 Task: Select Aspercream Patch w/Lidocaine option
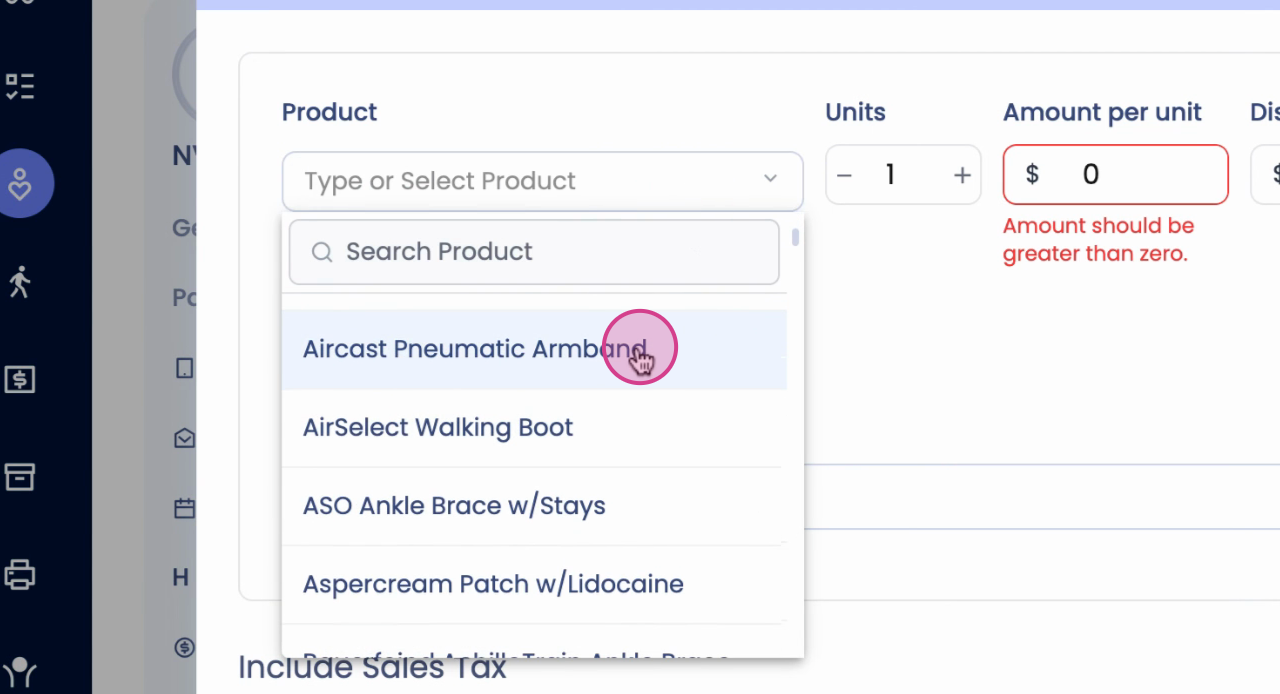pos(493,584)
